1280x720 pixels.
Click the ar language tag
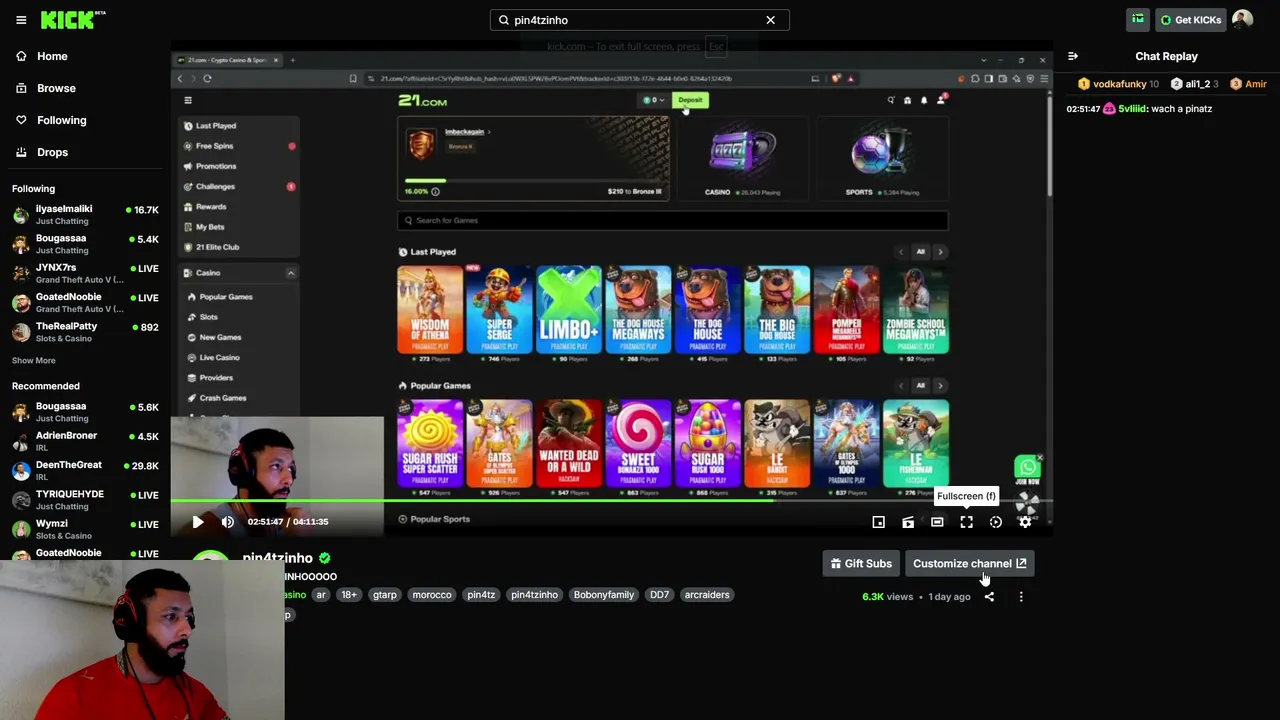pyautogui.click(x=321, y=595)
